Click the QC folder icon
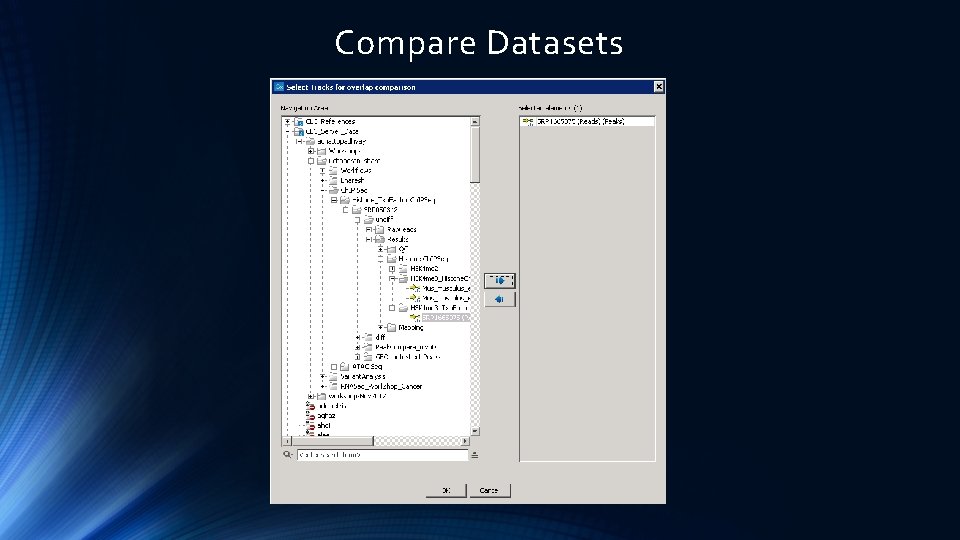This screenshot has width=960, height=540. [391, 249]
